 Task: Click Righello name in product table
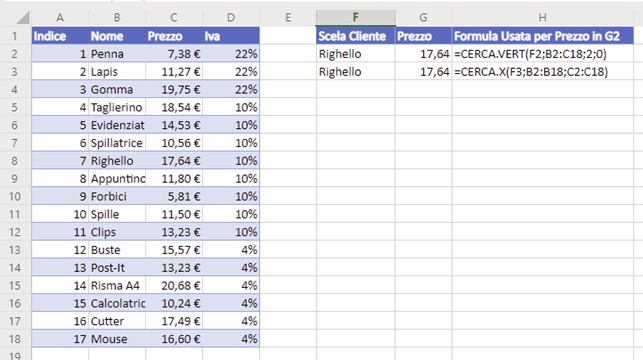point(117,161)
